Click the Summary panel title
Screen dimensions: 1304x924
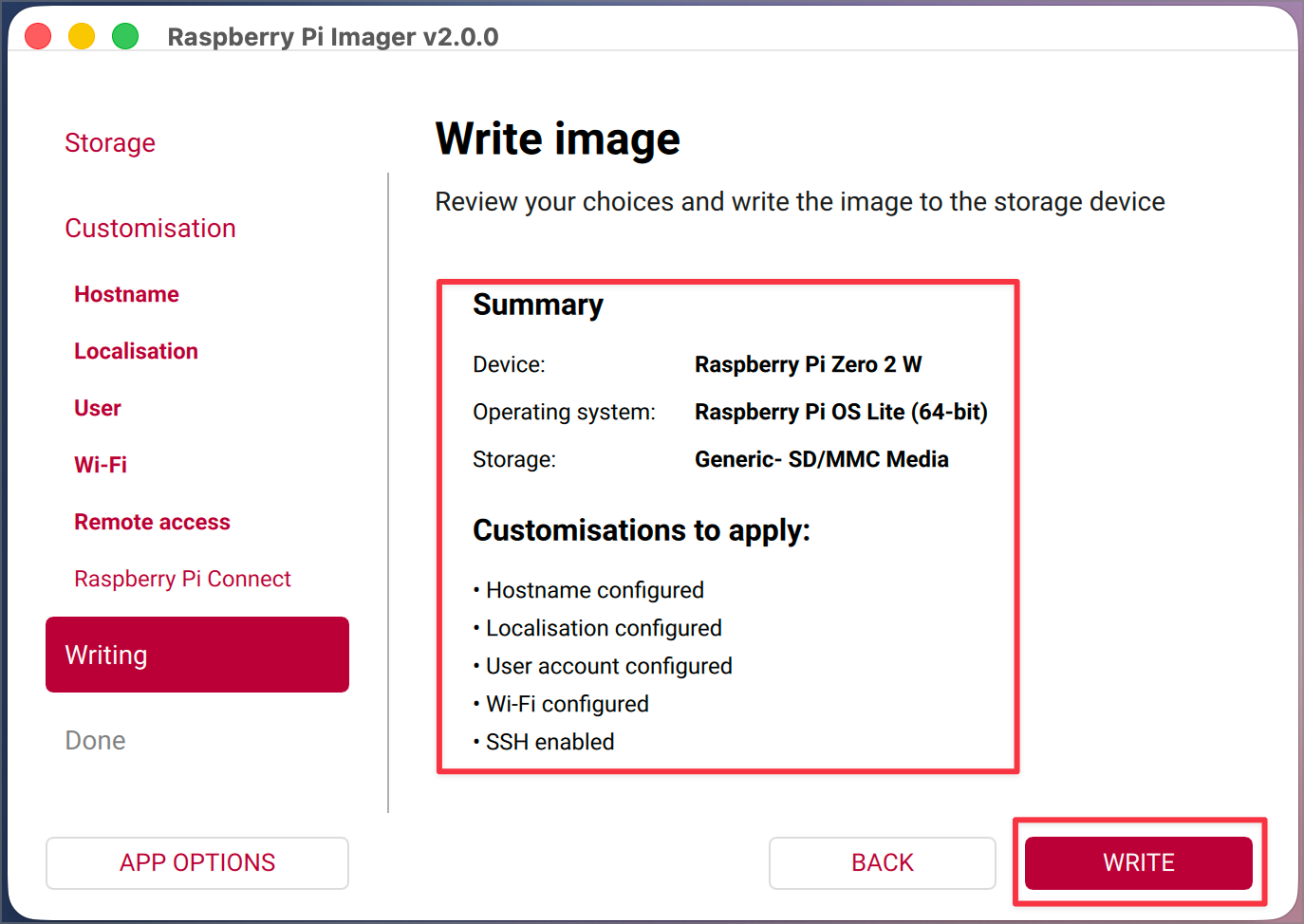[538, 305]
